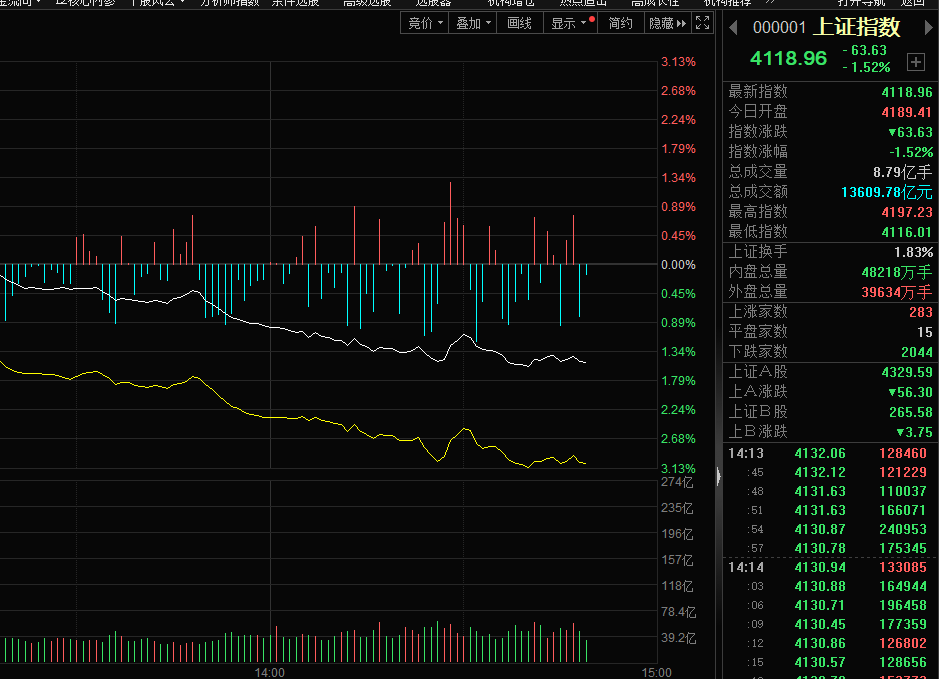Open the 叠加 overlay dropdown
The height and width of the screenshot is (679, 939).
473,23
